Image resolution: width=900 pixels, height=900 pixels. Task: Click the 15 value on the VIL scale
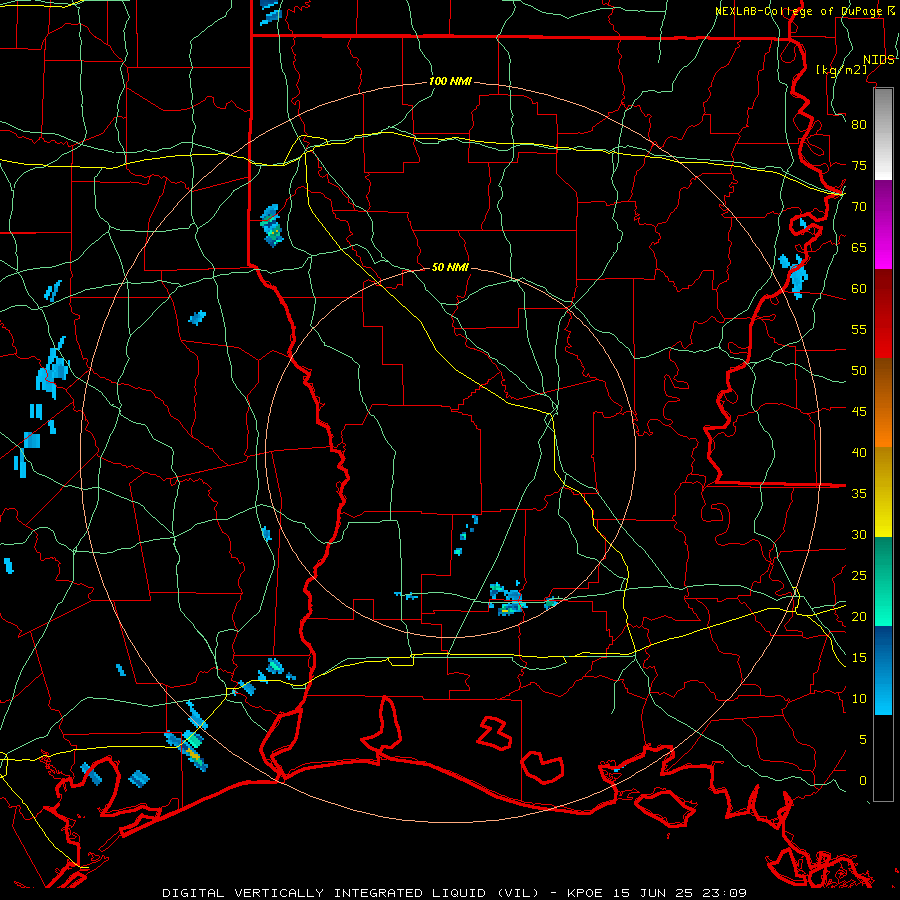(859, 658)
